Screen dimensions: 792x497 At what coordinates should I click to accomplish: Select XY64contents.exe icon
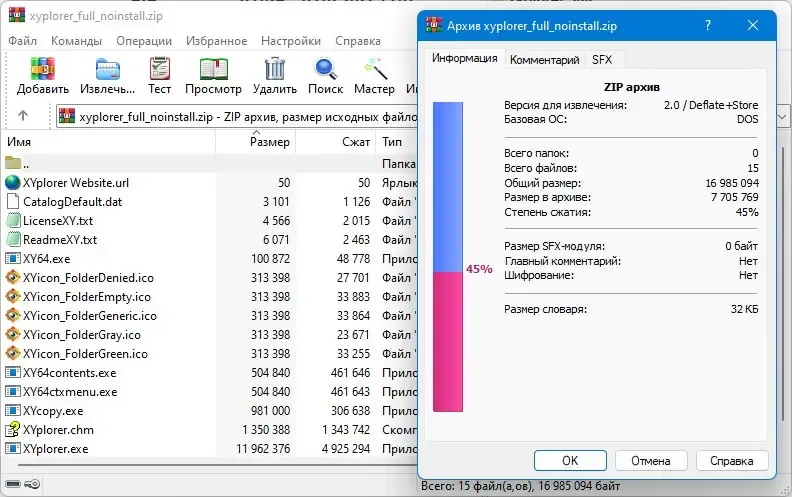(x=13, y=373)
